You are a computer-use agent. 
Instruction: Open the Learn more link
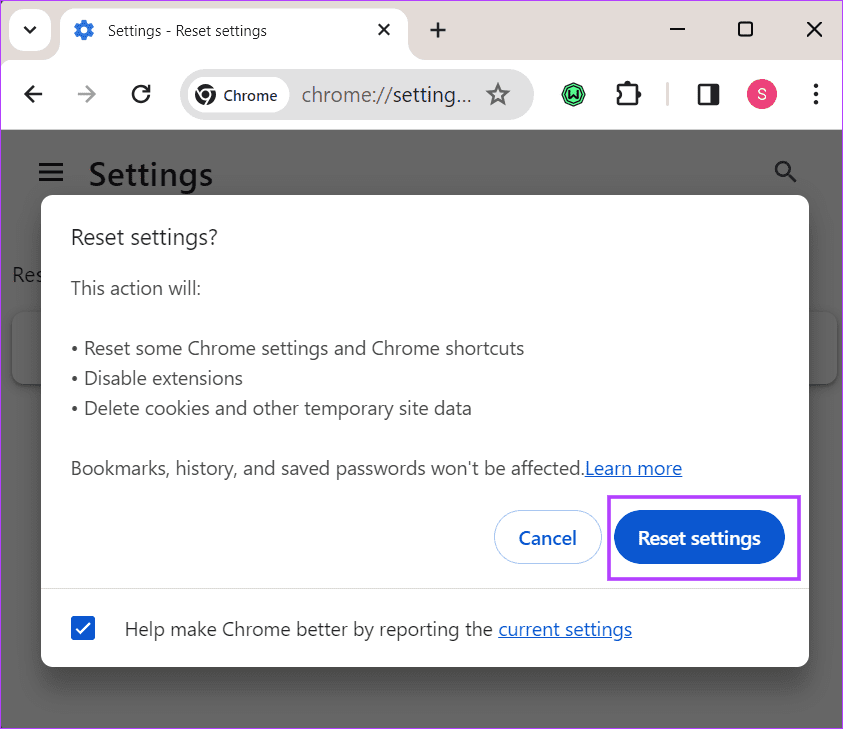click(633, 468)
